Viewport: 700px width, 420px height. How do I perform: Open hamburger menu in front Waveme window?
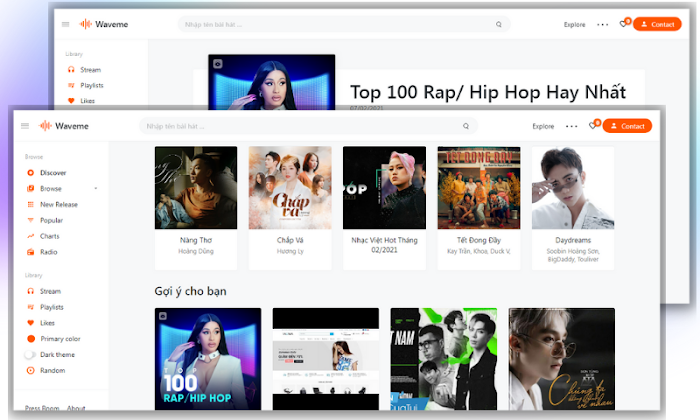pos(25,126)
